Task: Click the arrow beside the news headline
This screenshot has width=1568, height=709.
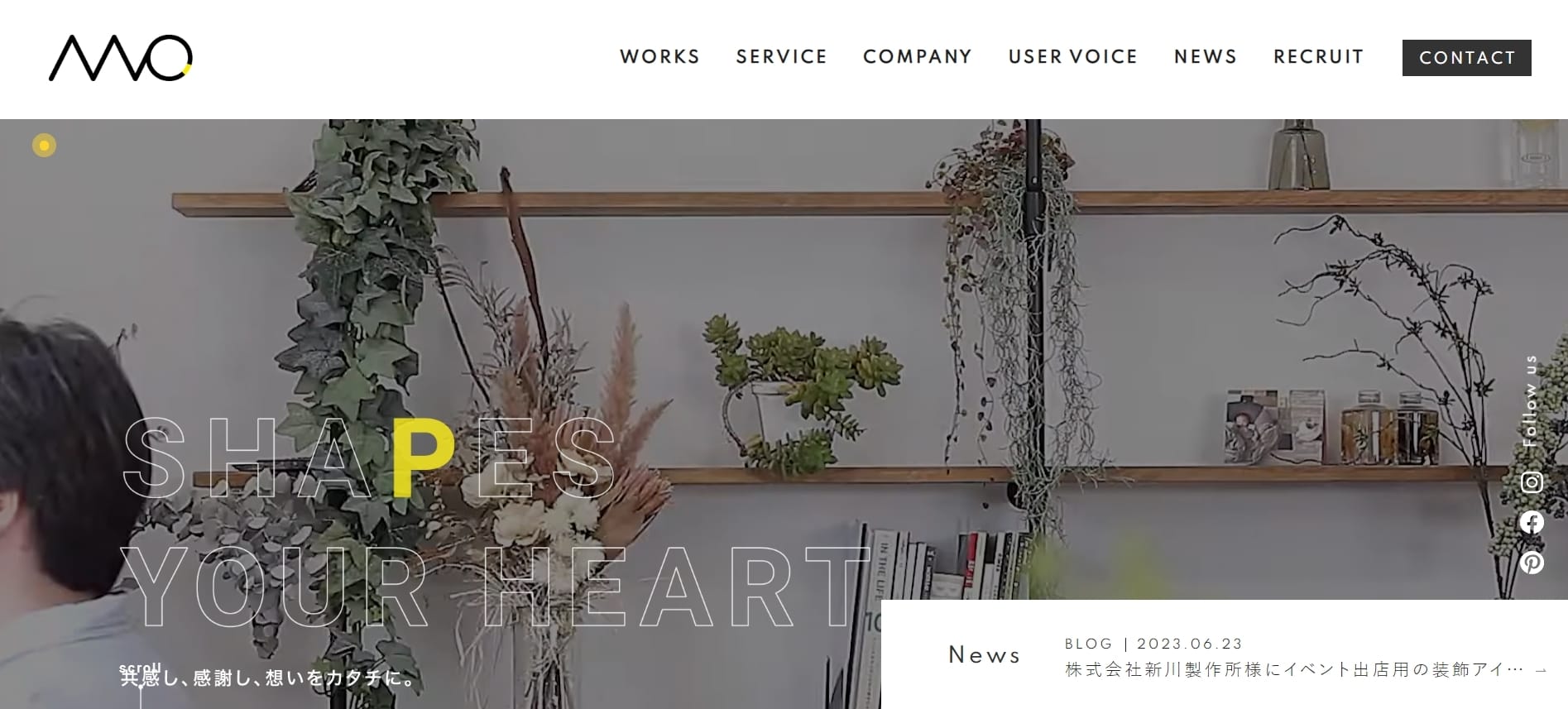Action: (1540, 670)
